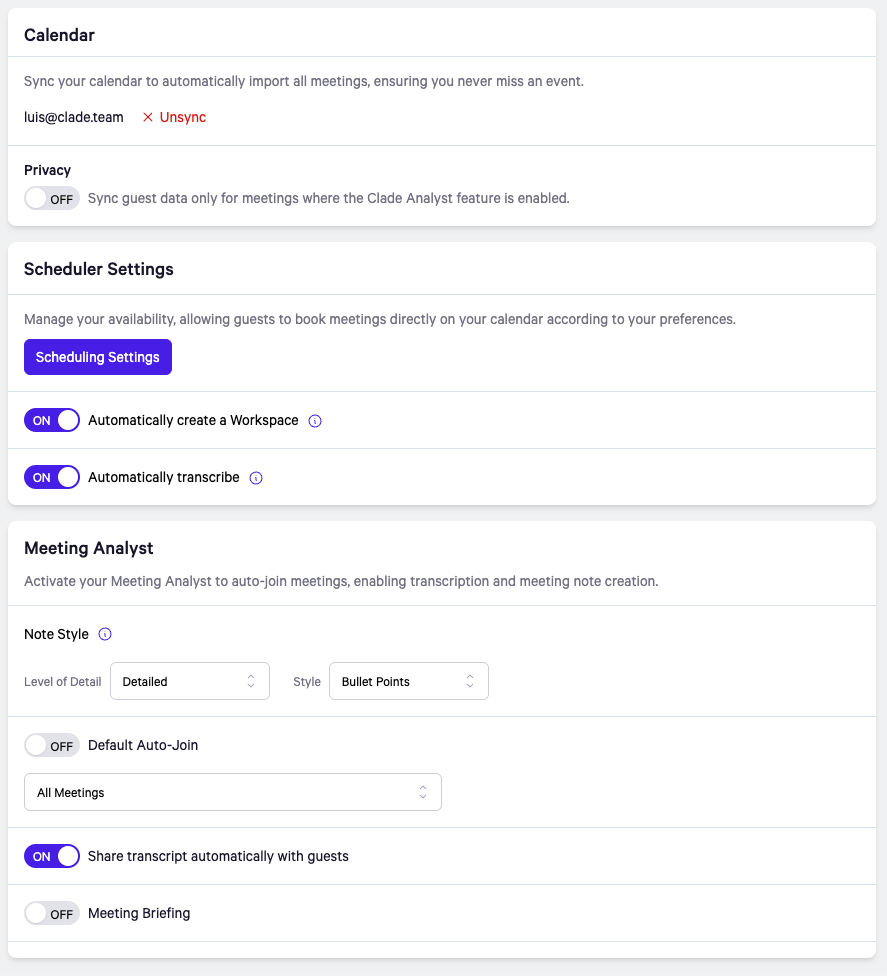Open the Level of Detail dropdown
This screenshot has width=887, height=976.
(x=190, y=681)
